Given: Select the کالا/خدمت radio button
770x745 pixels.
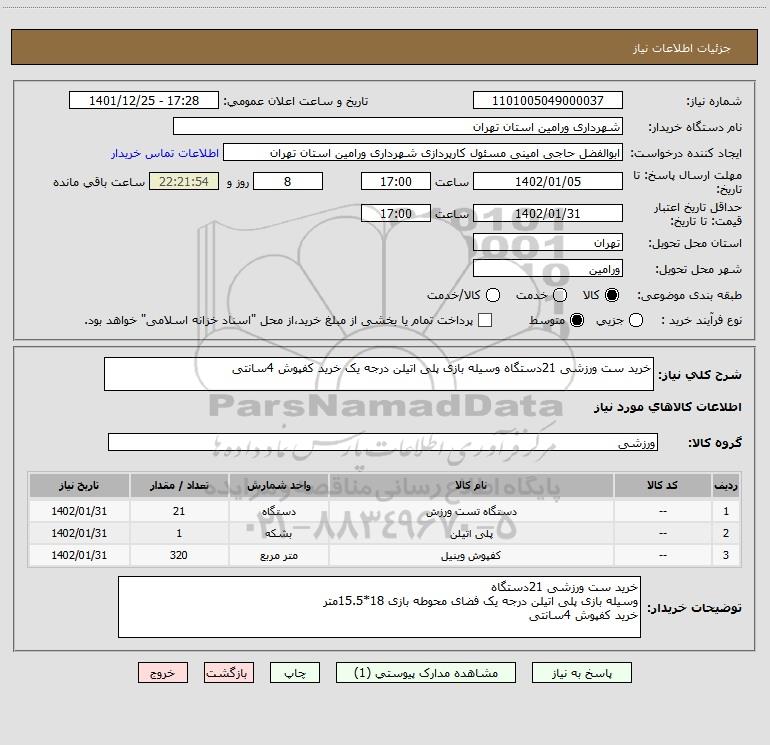Looking at the screenshot, I should 493,295.
